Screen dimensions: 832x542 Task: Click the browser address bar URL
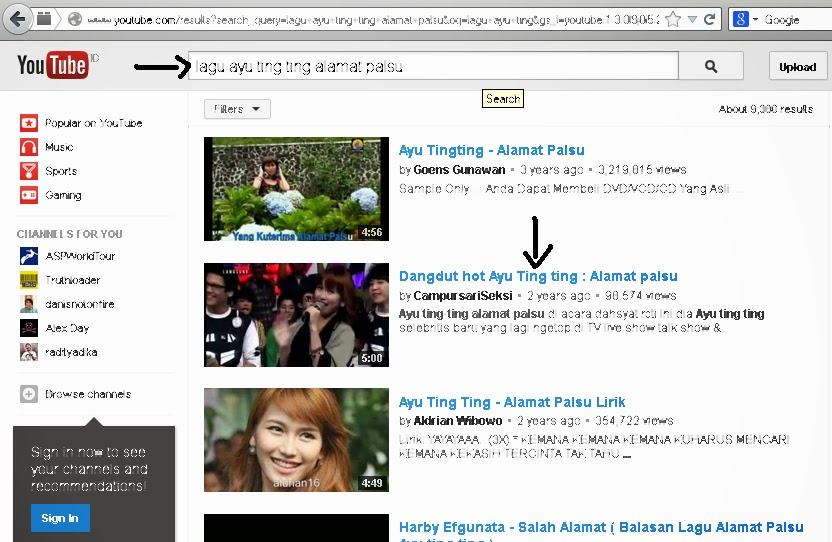tap(371, 20)
